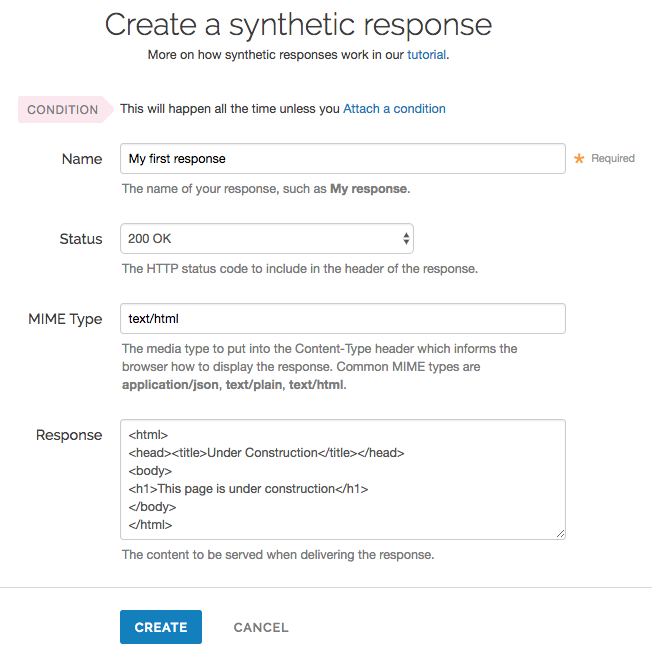Viewport: 652px width, 660px height.
Task: Click the HTTP status code help text
Action: (299, 268)
